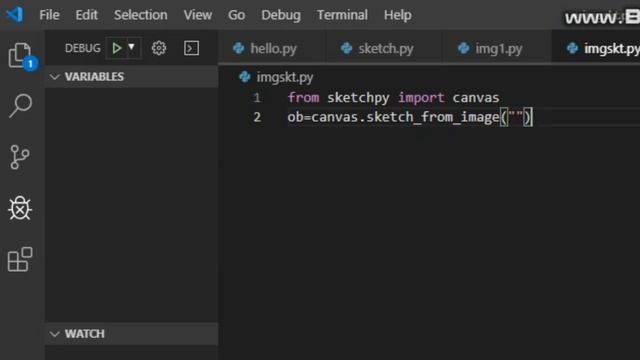Collapse the VARIABLES section

[x=131, y=77]
